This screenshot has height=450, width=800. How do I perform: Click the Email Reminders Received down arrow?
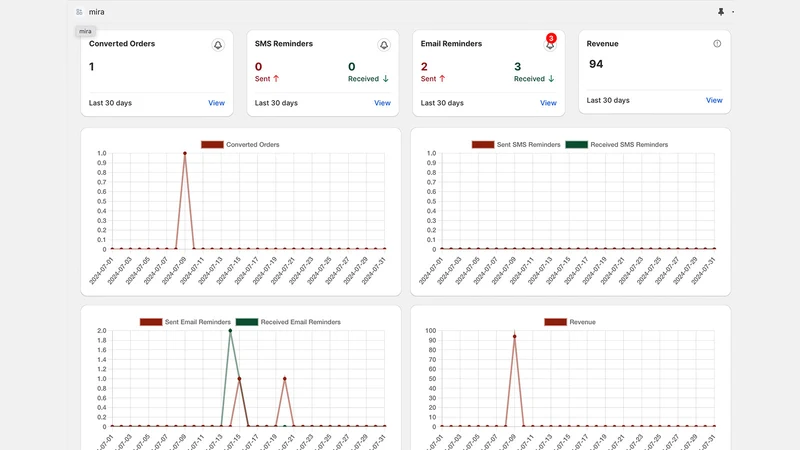(x=551, y=79)
